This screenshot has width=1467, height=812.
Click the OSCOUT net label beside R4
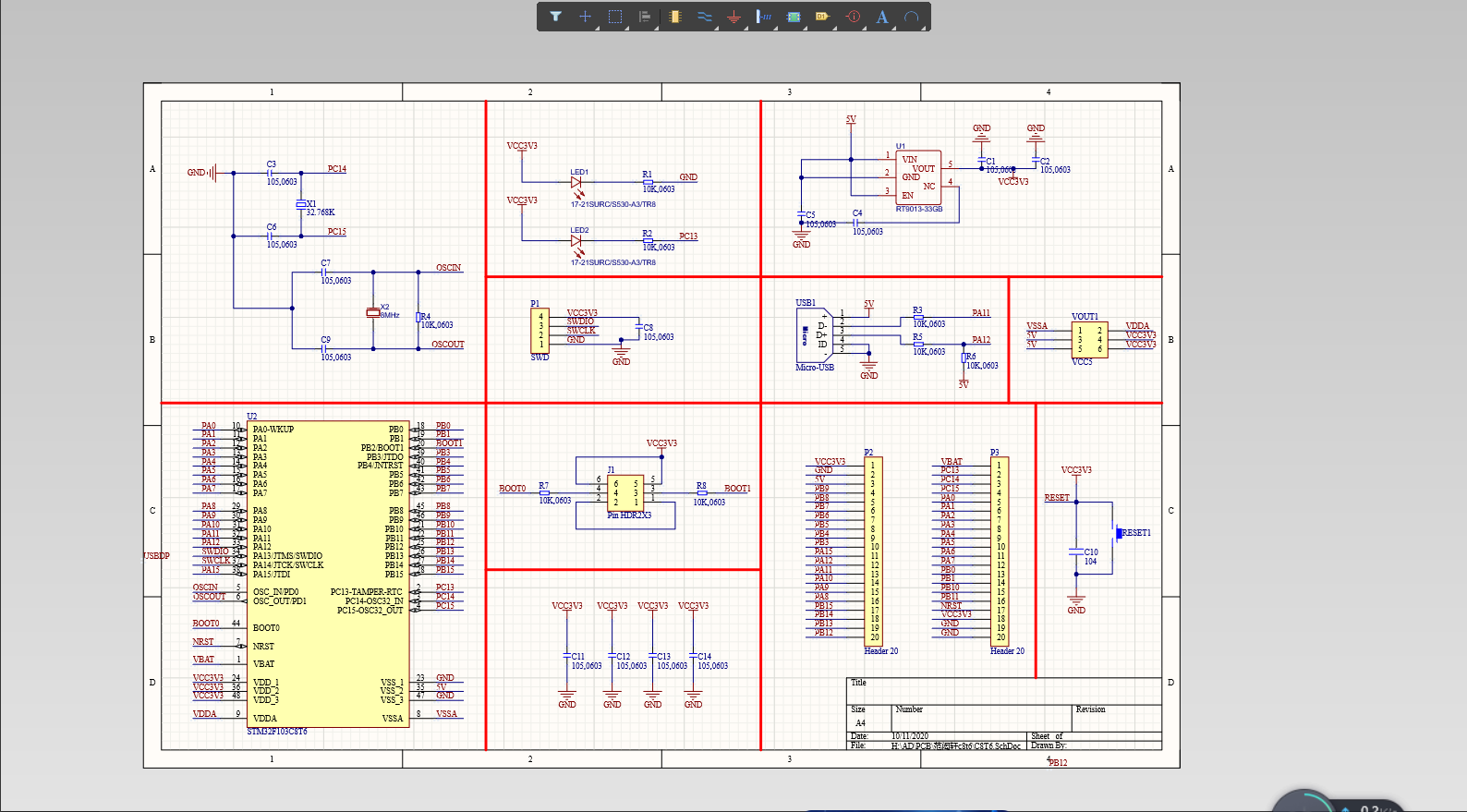[x=448, y=345]
